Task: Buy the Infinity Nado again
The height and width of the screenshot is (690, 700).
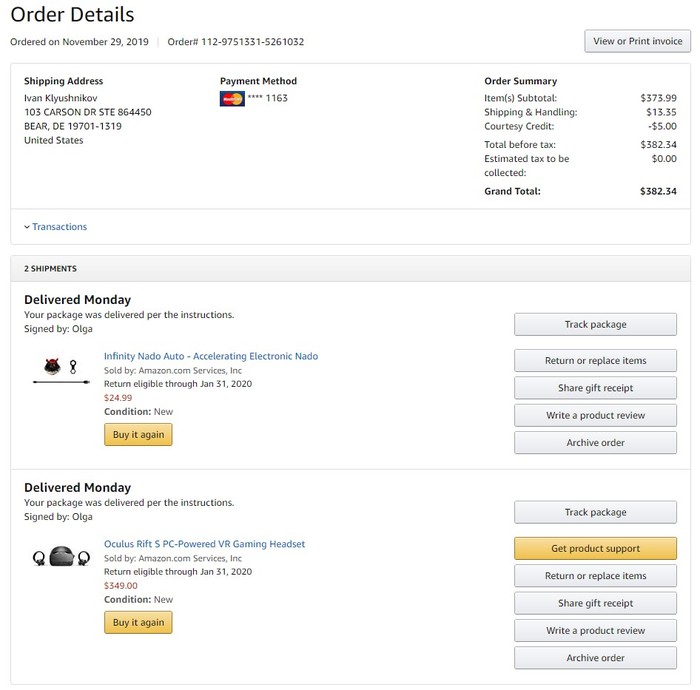Action: (x=138, y=434)
